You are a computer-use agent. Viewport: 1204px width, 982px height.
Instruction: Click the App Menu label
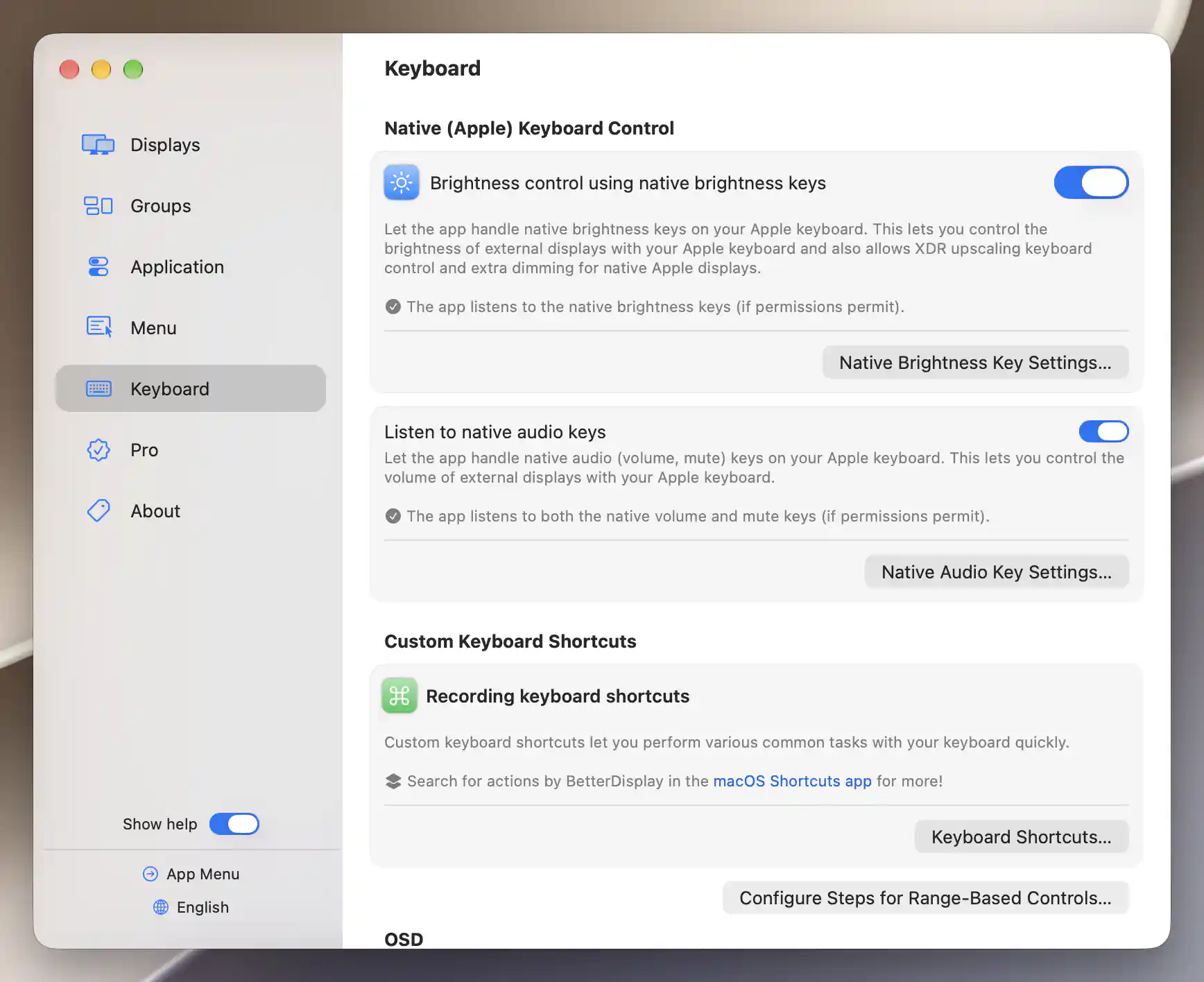(x=203, y=874)
